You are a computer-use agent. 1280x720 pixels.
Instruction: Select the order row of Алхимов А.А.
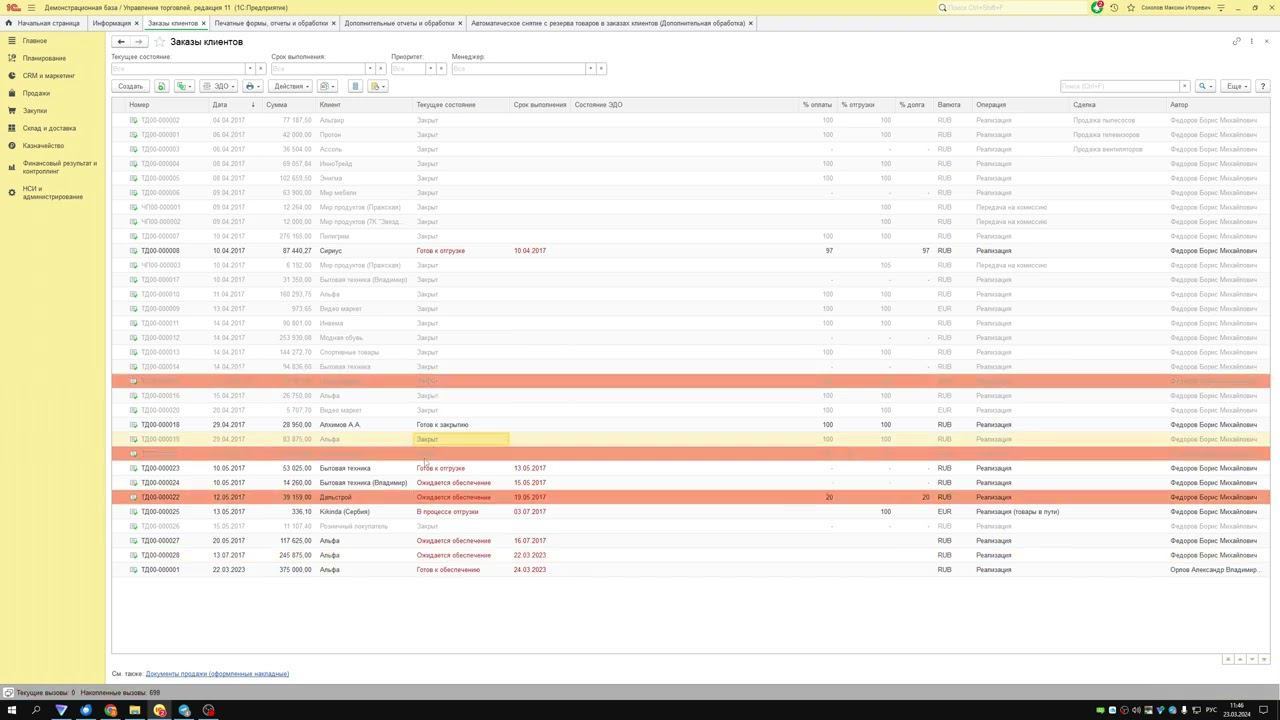[690, 425]
